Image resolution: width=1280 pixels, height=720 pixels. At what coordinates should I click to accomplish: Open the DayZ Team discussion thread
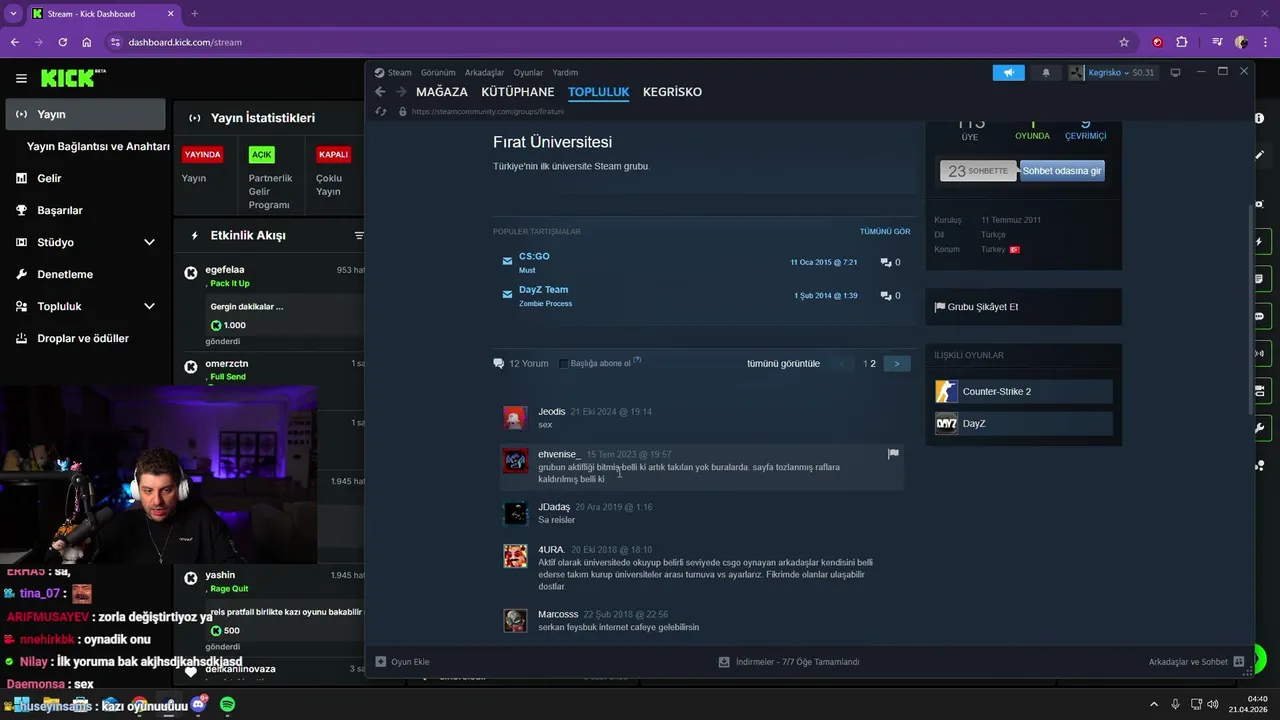(543, 289)
